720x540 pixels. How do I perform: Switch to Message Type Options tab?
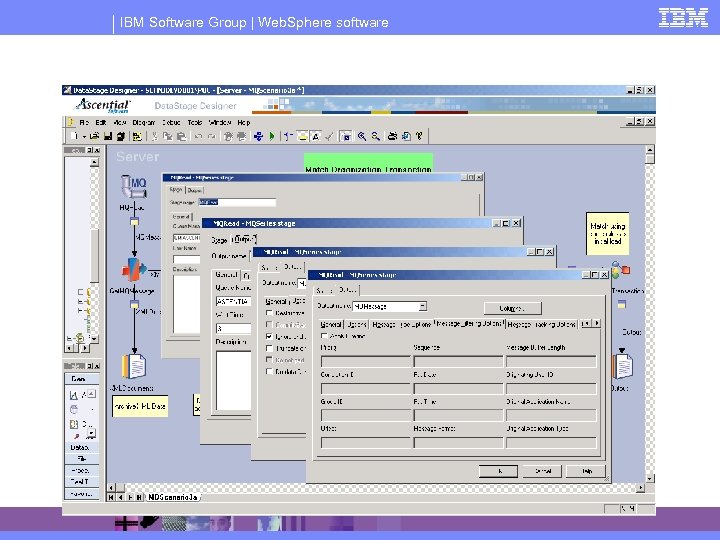pyautogui.click(x=401, y=324)
